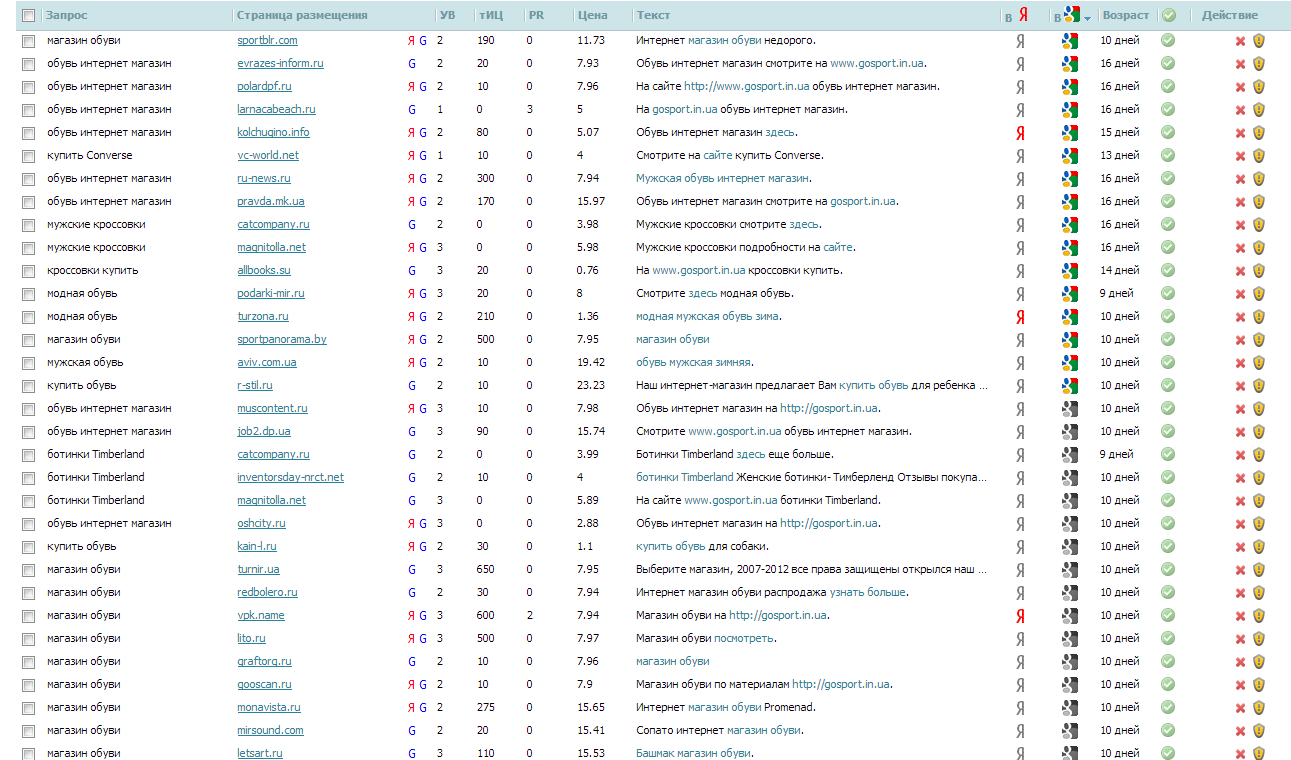Click shield icon in aviv.com.ua row
The image size is (1291, 760).
[1259, 363]
